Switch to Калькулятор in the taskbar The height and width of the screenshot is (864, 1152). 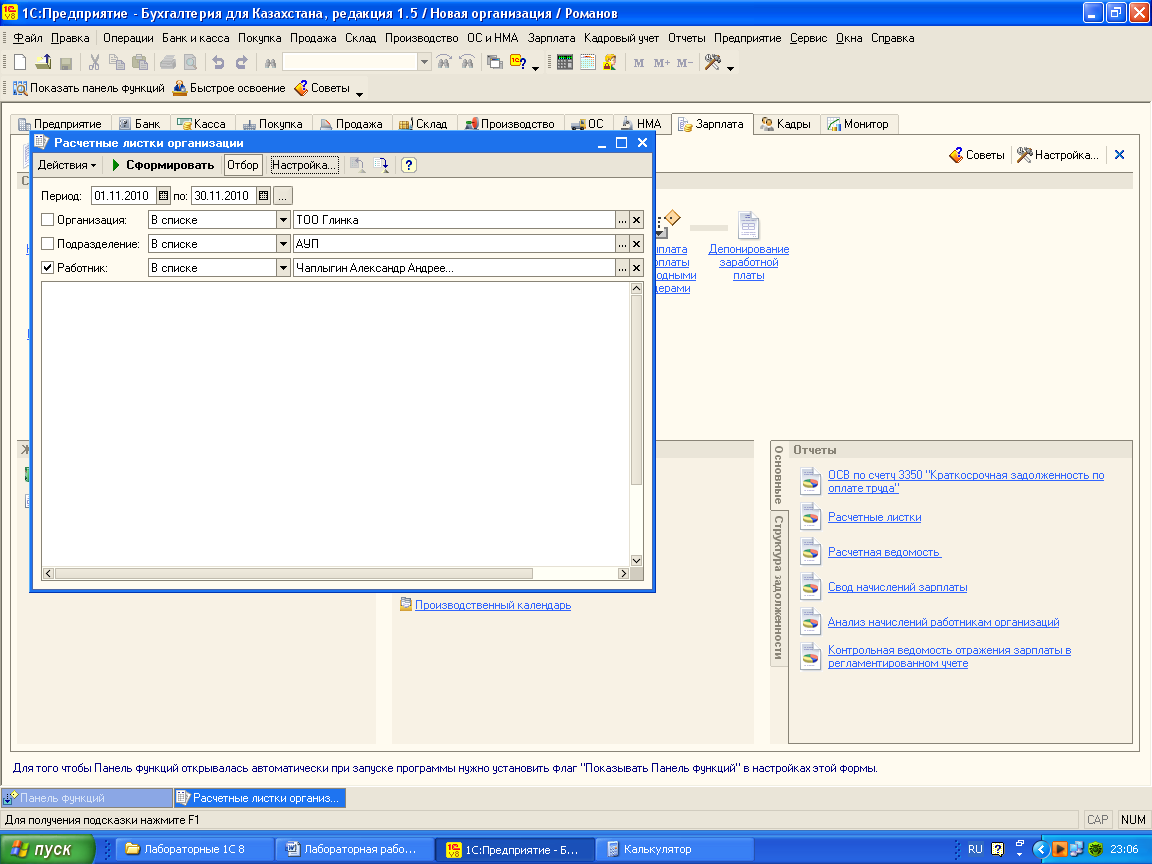[x=674, y=849]
